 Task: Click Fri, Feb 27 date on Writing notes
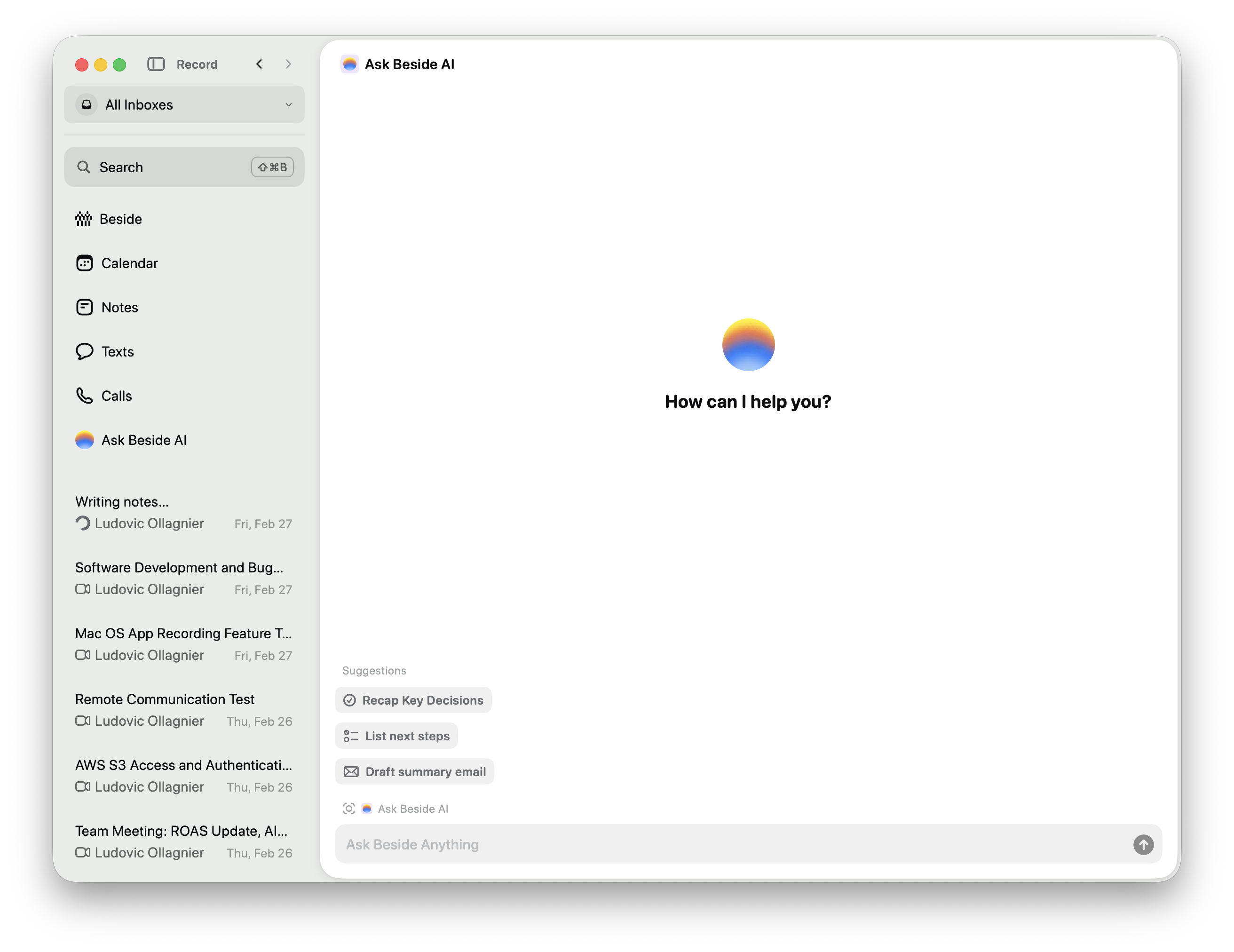pos(263,524)
